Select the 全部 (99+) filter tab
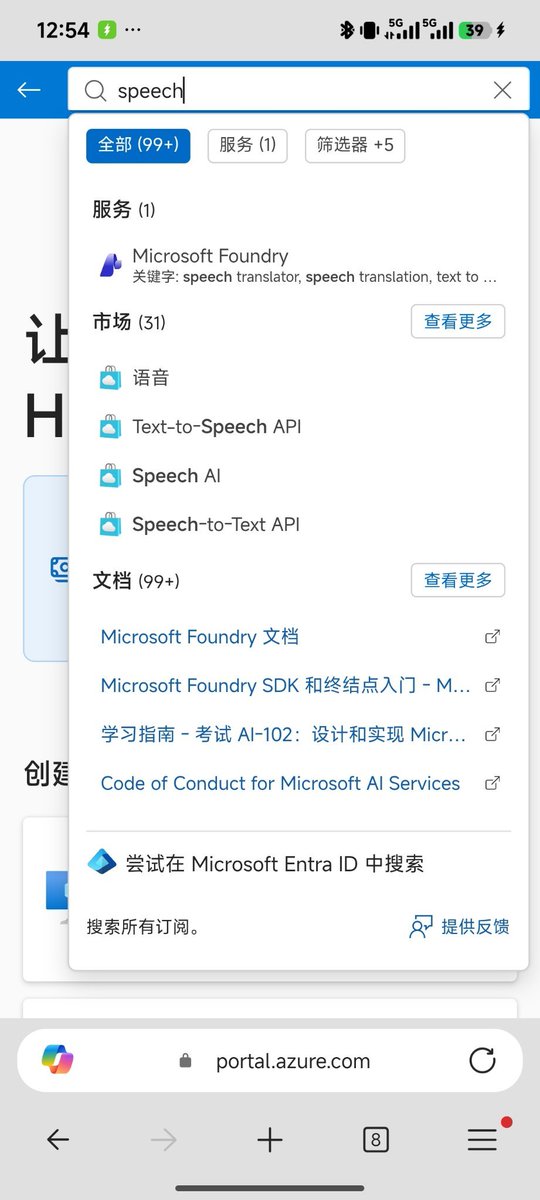The width and height of the screenshot is (540, 1200). [x=138, y=145]
